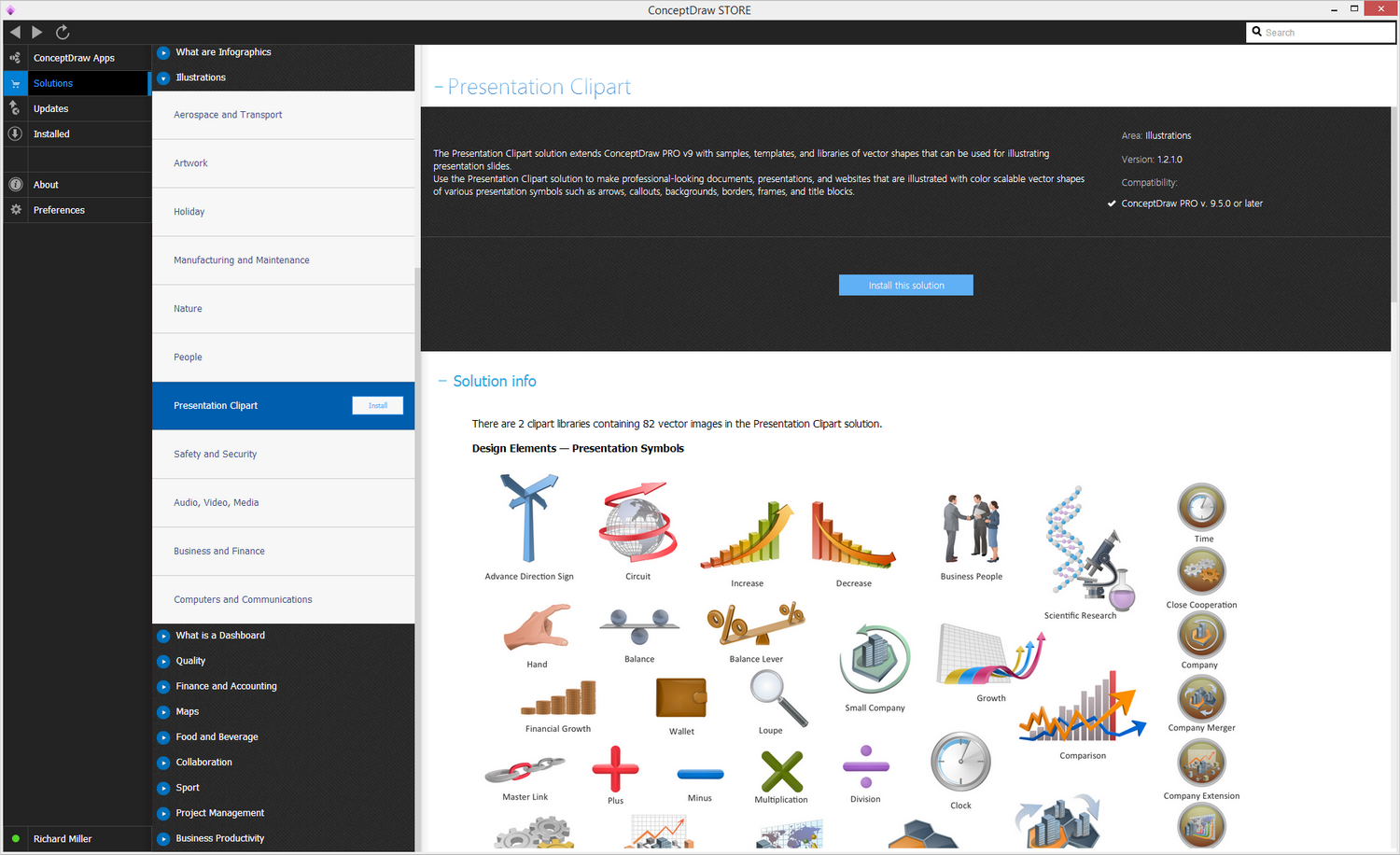Click the refresh icon in the toolbar
Screen dimensions: 1400x855
(63, 32)
